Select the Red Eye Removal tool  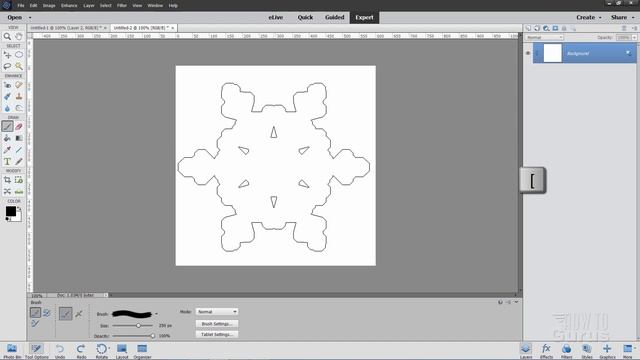pyautogui.click(x=7, y=85)
